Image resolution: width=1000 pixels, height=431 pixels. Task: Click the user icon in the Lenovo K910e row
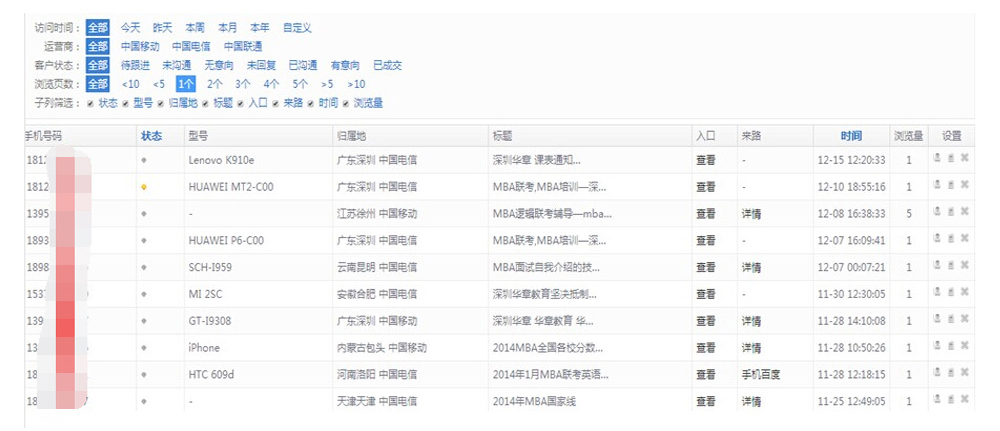[x=936, y=158]
